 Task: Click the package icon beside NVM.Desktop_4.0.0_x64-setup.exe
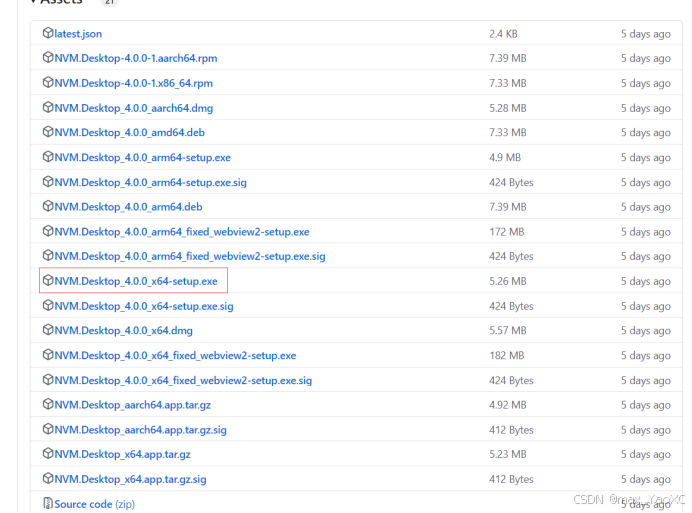[48, 280]
